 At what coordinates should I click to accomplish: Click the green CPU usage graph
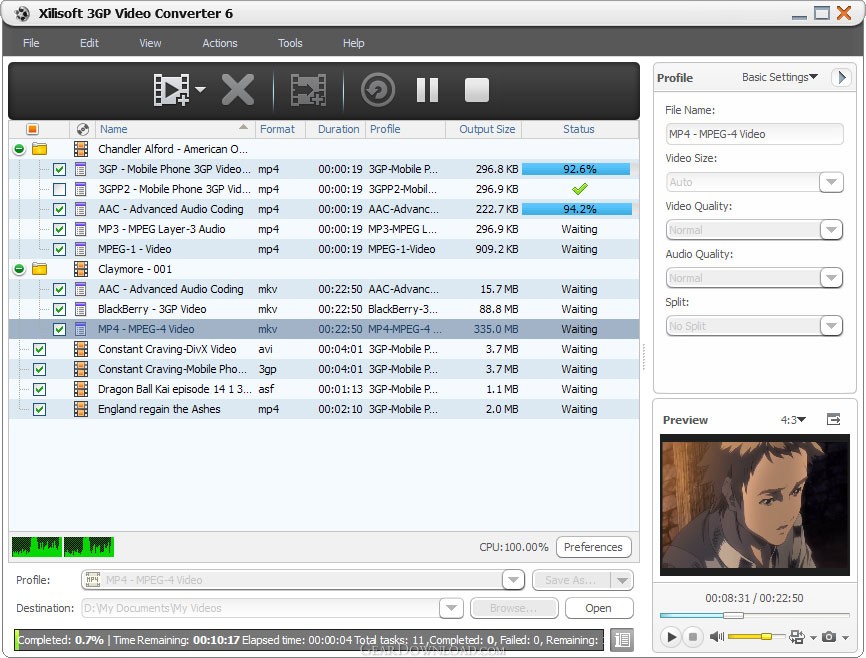click(62, 546)
